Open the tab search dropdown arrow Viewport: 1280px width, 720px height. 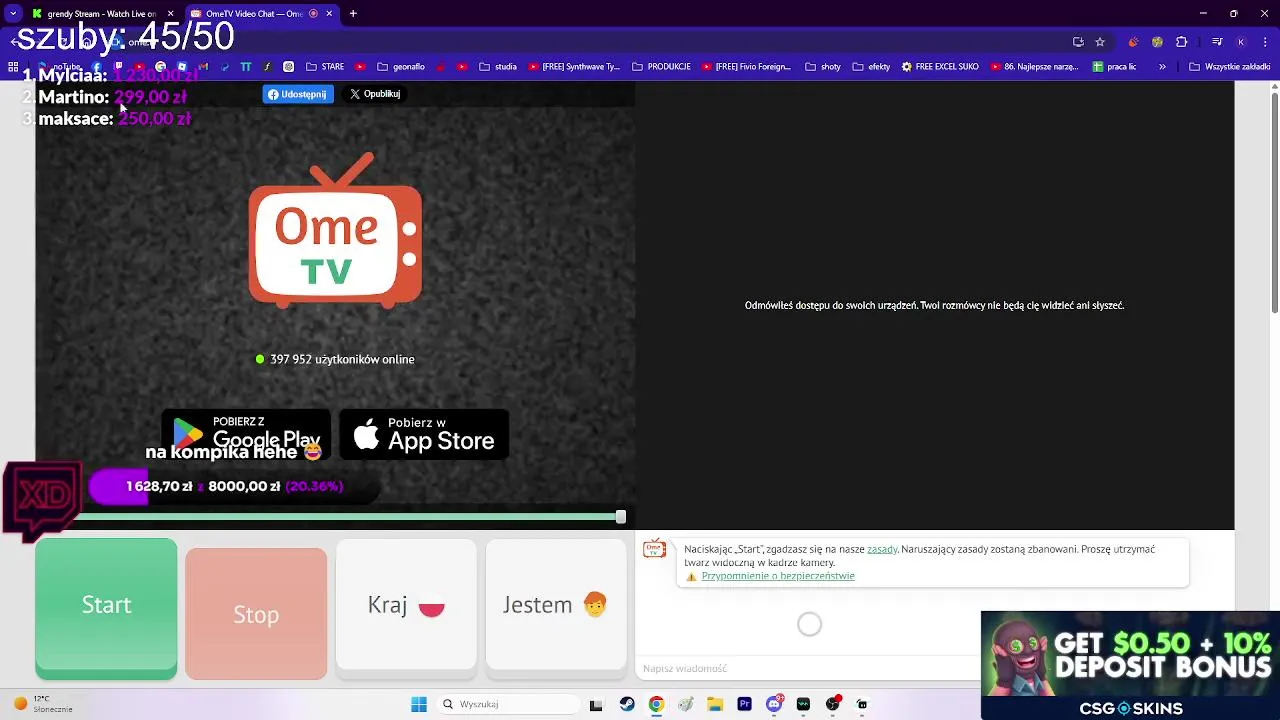[12, 14]
